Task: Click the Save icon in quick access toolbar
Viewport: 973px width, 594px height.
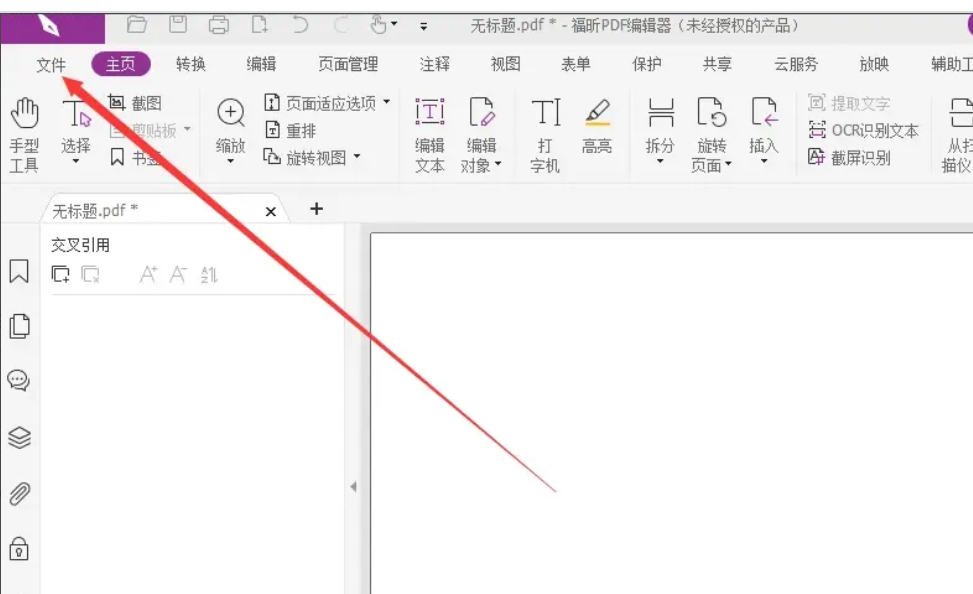Action: (178, 25)
